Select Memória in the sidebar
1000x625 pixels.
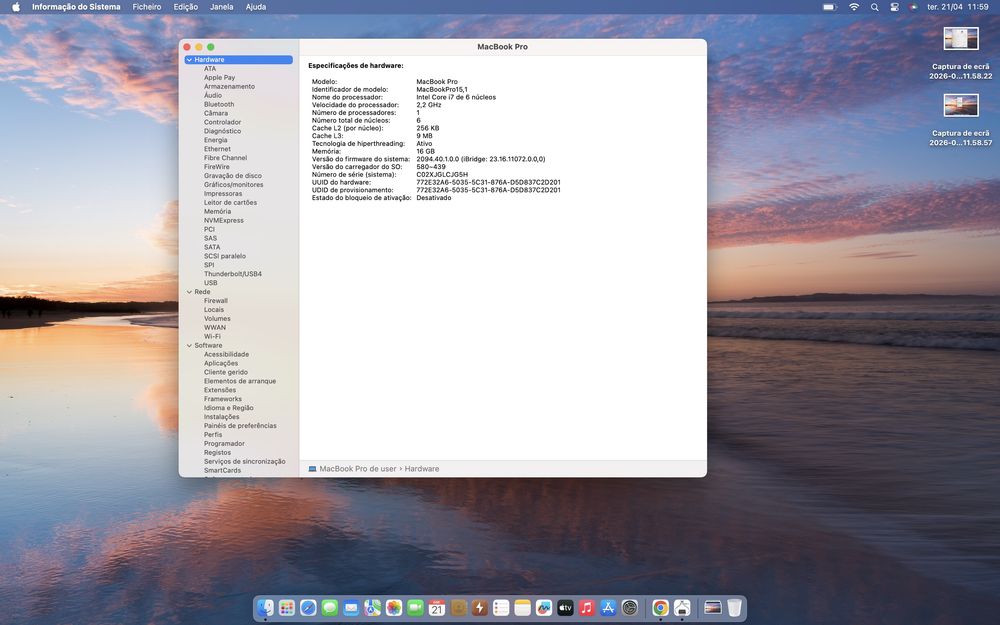tap(217, 212)
